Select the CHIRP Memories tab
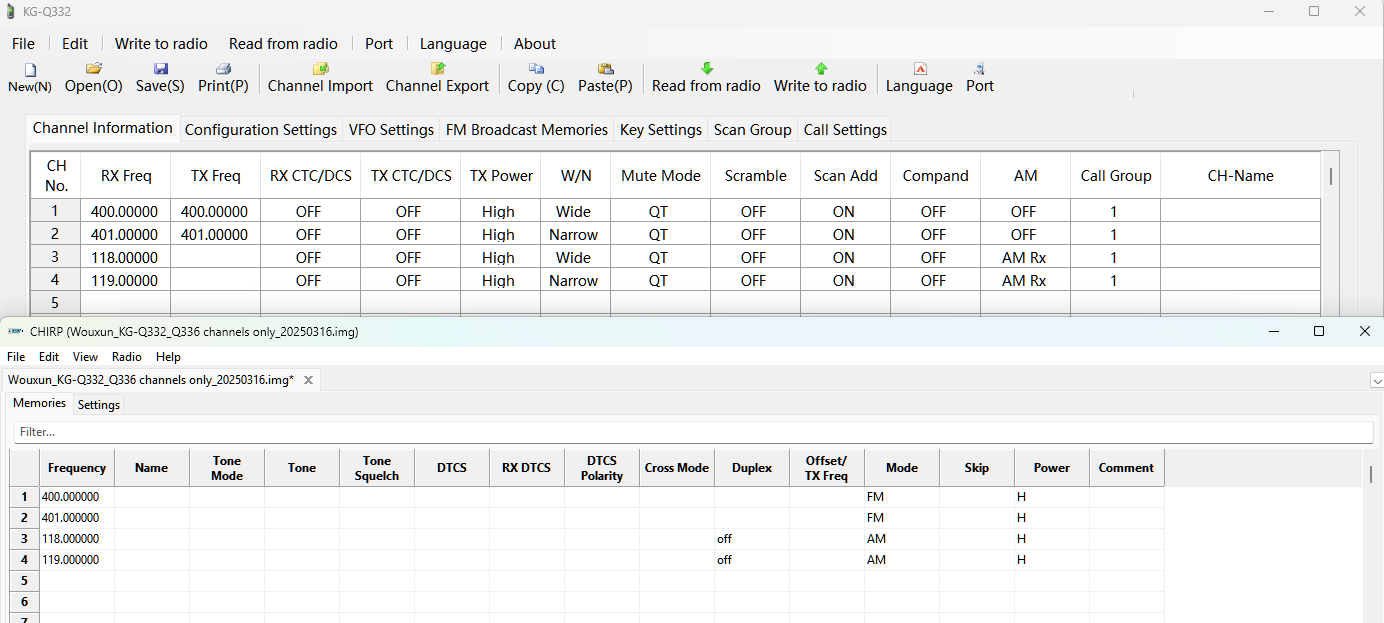Screen dimensions: 1384x623 (x=39, y=403)
